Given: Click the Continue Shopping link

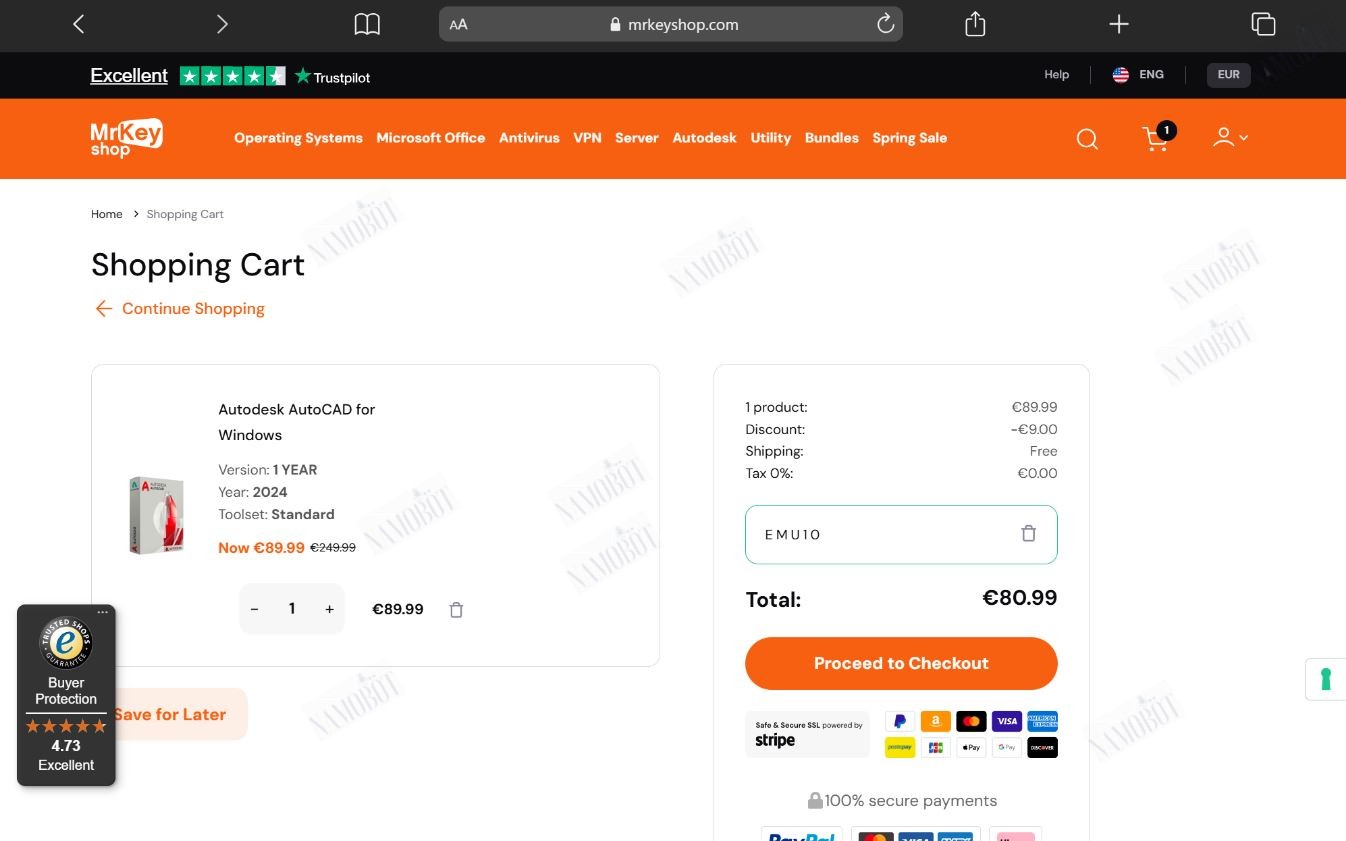Looking at the screenshot, I should pos(180,308).
